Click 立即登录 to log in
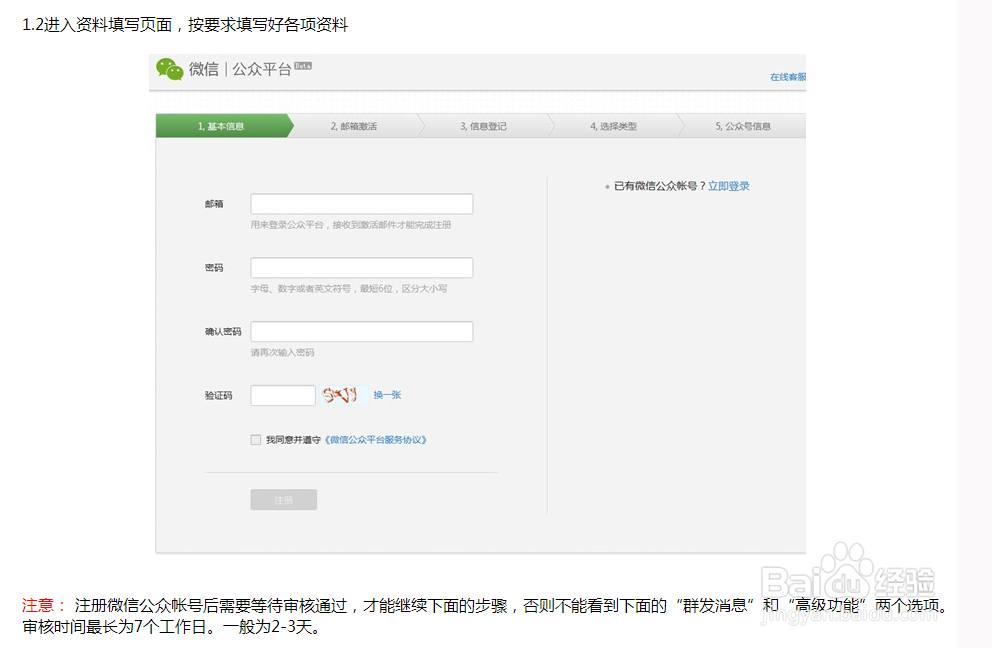 pos(728,186)
